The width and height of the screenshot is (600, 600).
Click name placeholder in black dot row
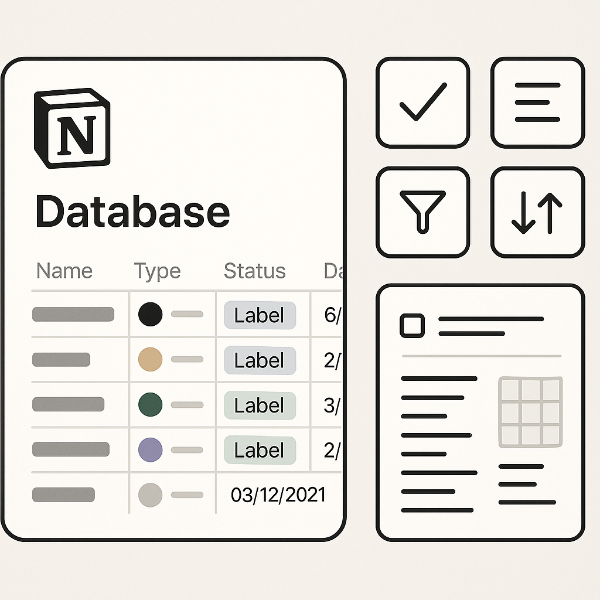point(73,314)
